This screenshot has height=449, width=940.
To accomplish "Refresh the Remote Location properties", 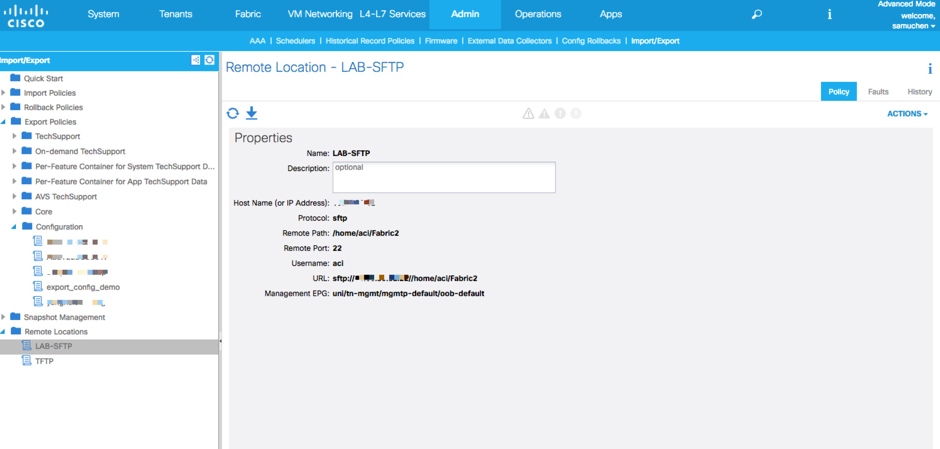I will click(x=233, y=113).
